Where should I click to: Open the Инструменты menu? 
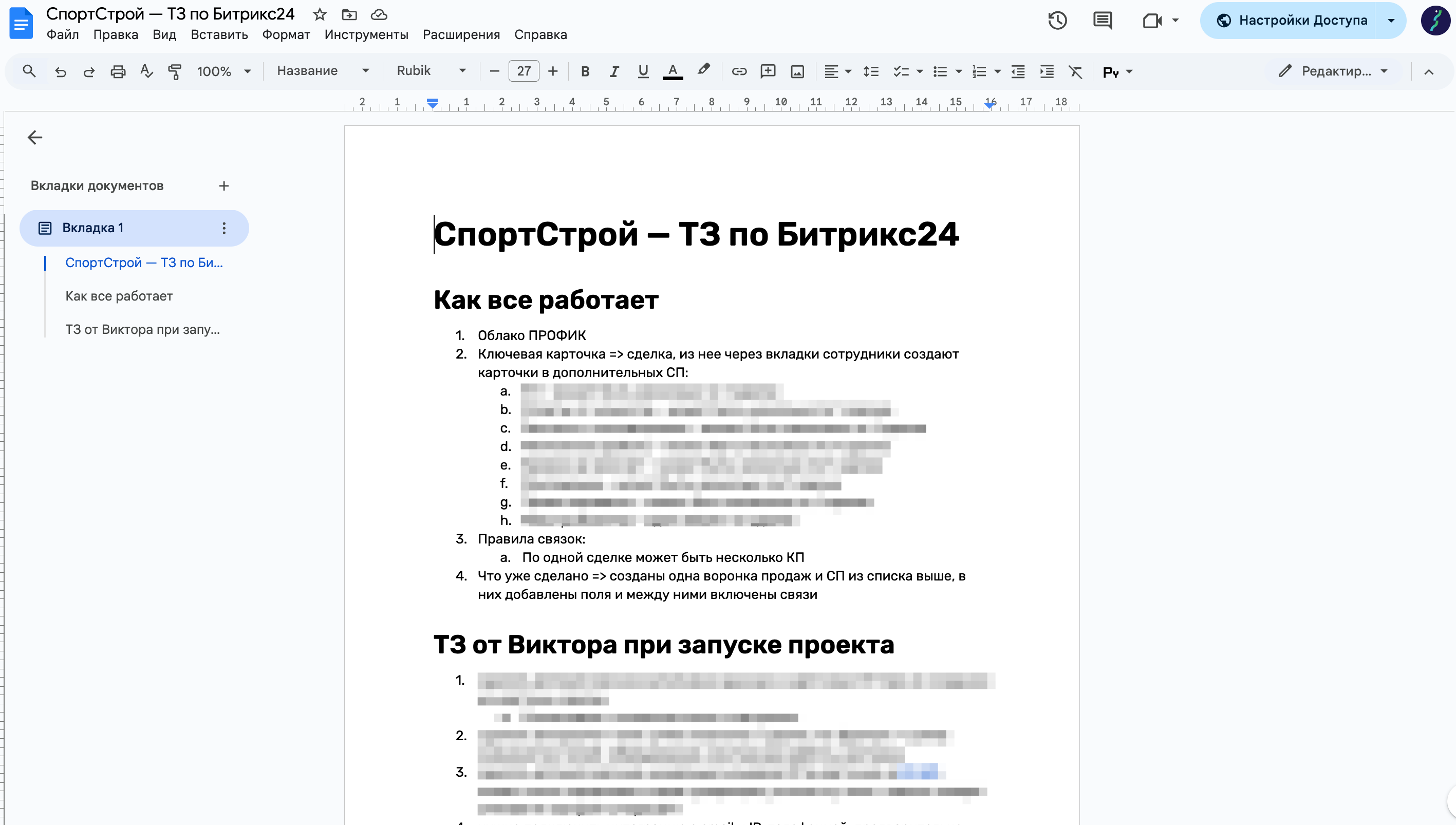coord(366,34)
